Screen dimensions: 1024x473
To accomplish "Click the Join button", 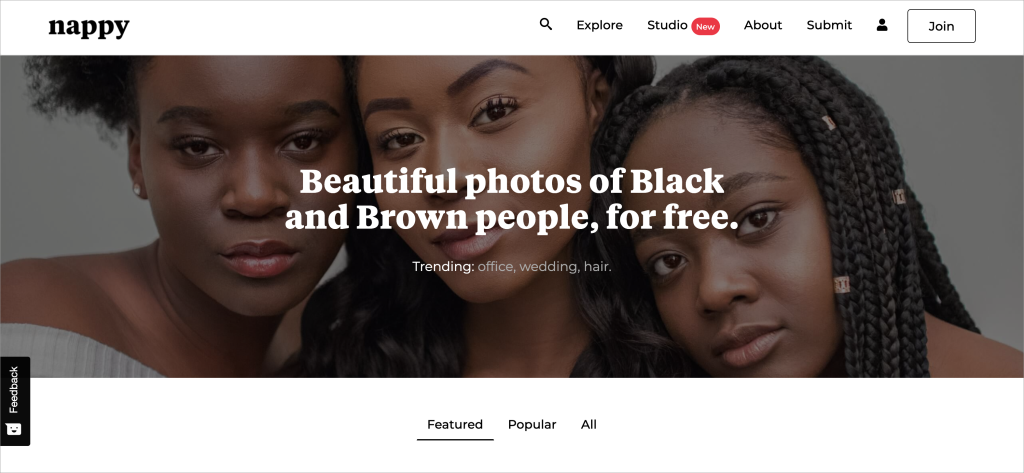I will pyautogui.click(x=941, y=26).
